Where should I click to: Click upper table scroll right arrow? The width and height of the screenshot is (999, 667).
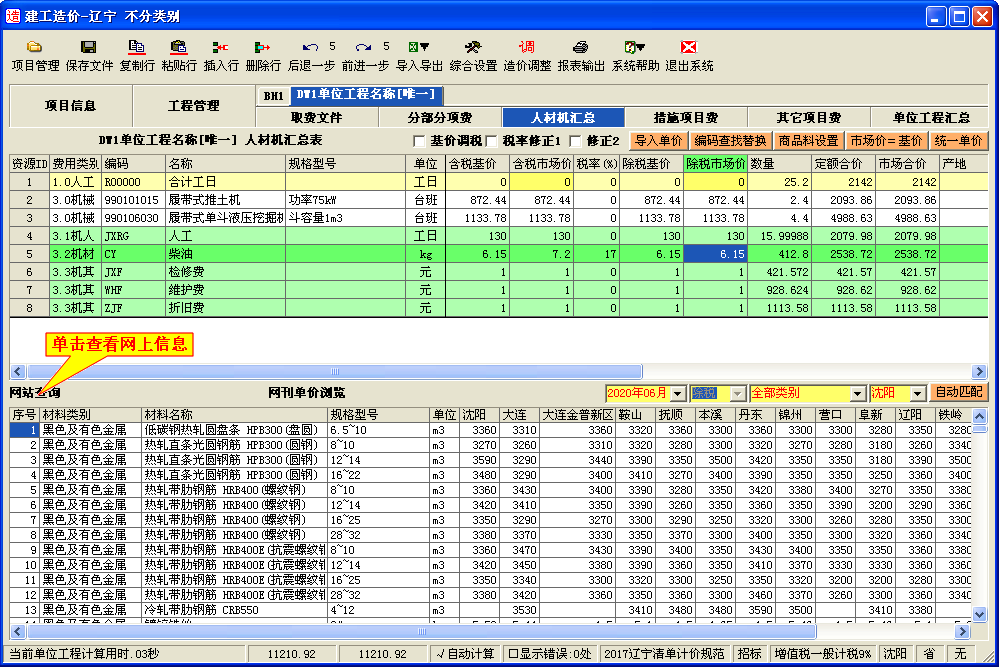[x=979, y=371]
